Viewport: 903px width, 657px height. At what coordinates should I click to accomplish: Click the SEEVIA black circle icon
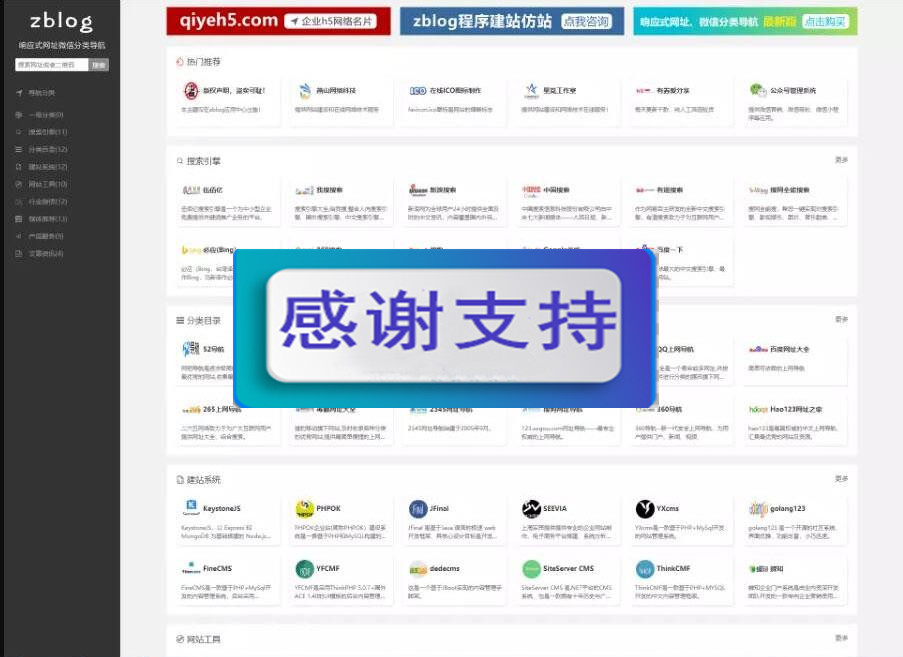[x=531, y=508]
